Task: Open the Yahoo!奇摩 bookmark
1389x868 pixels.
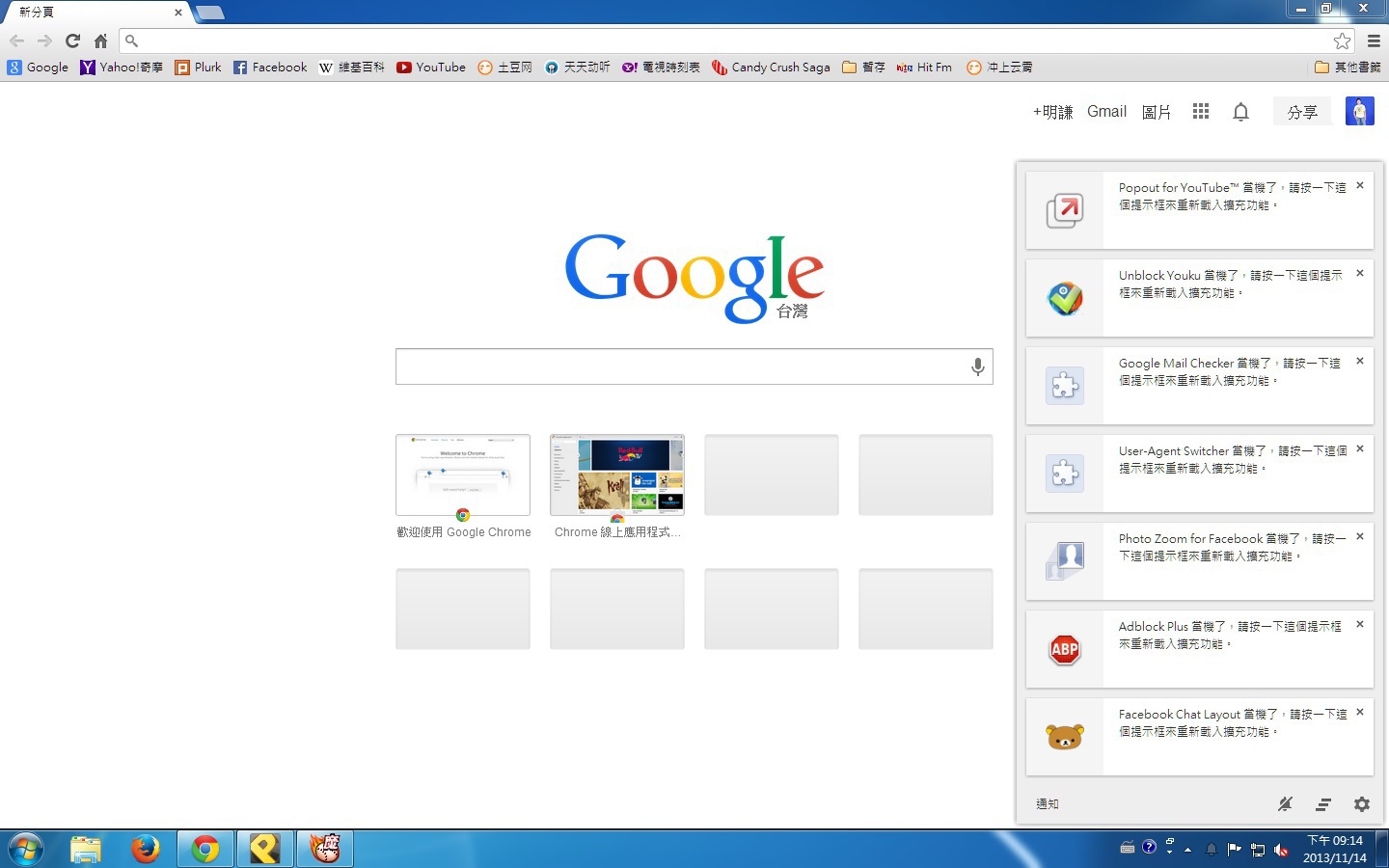Action: (122, 68)
